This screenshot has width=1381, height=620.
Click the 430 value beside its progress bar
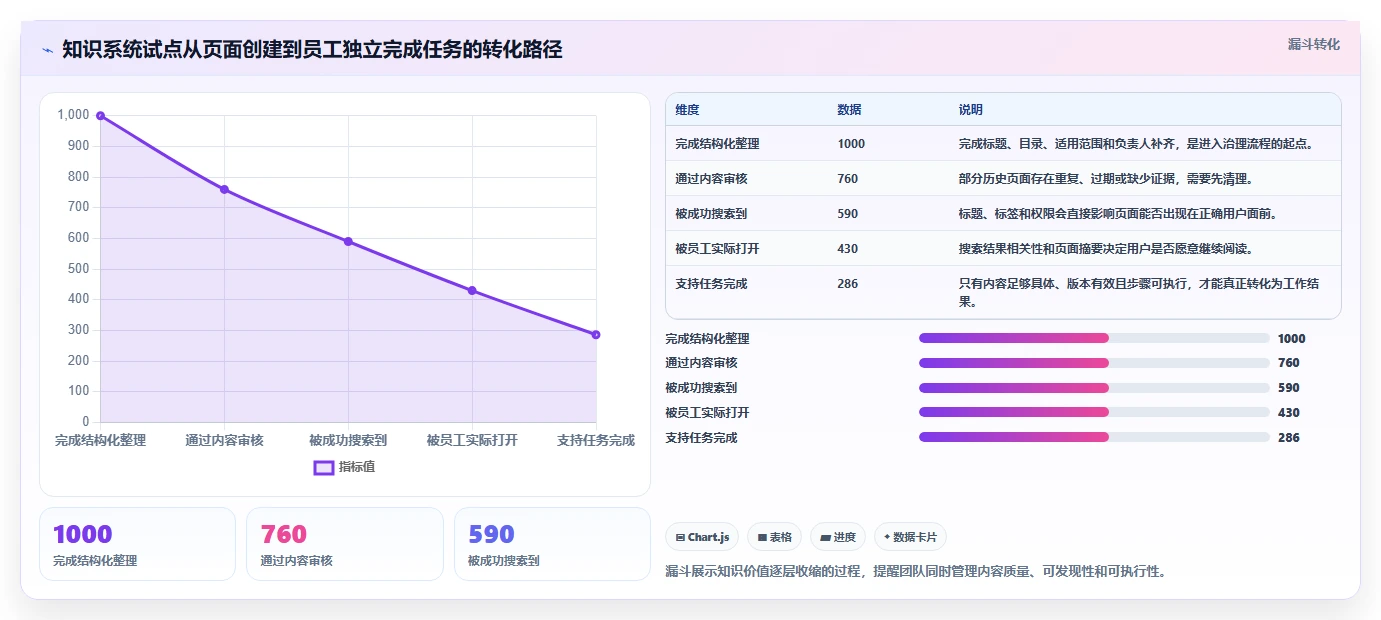[x=1288, y=412]
